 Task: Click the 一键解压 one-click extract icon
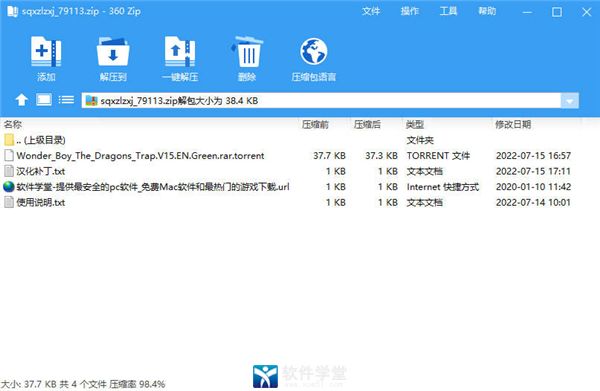[x=180, y=51]
